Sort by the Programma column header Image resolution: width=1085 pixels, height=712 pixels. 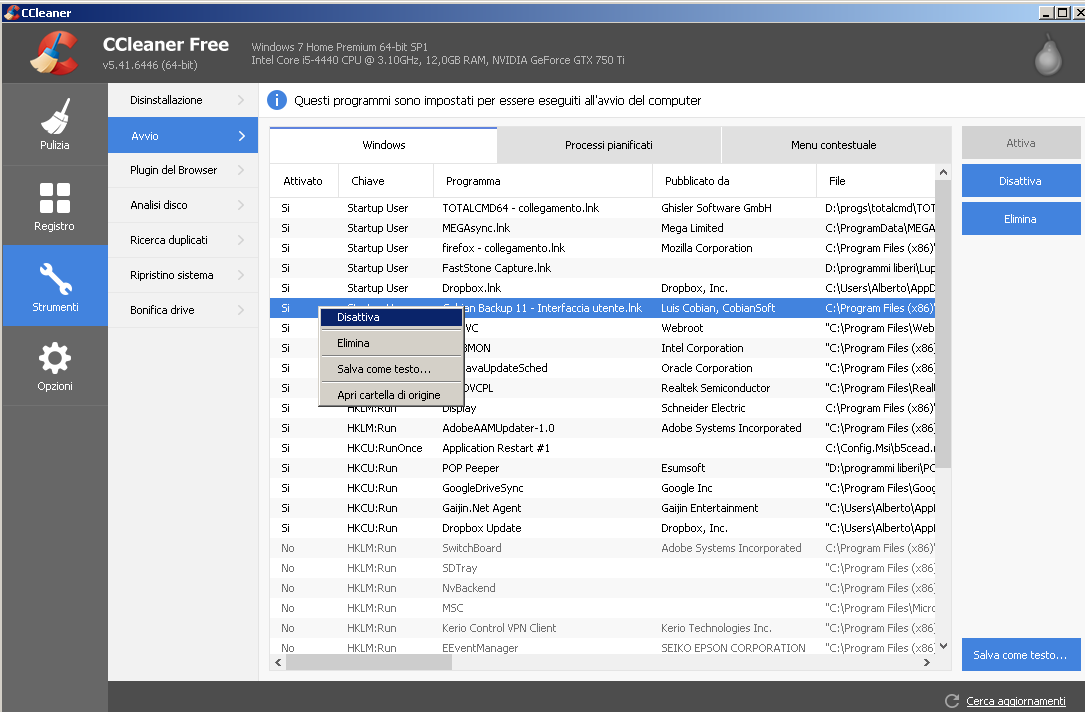click(543, 181)
